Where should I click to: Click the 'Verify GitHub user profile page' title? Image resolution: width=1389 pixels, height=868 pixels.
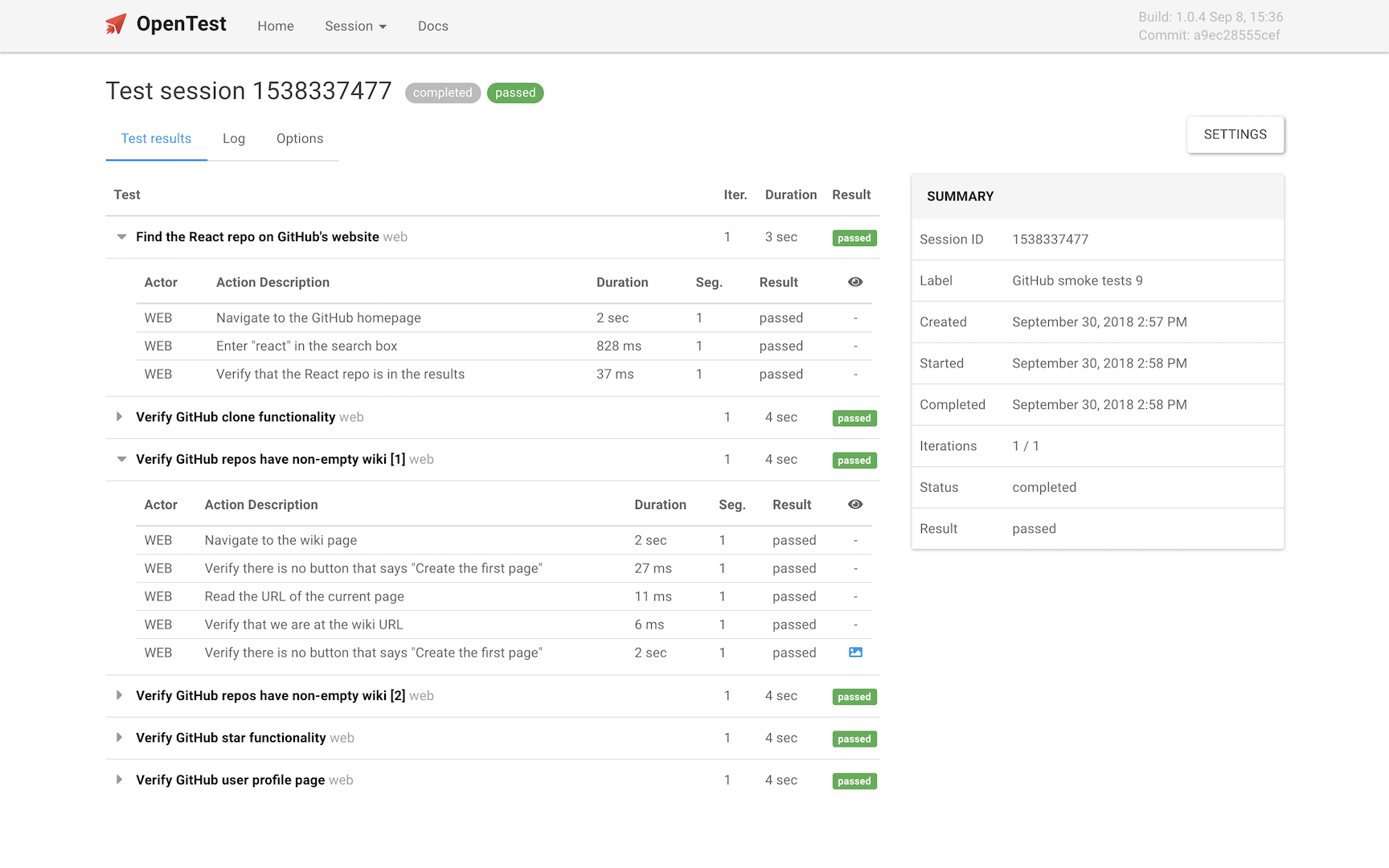(x=231, y=780)
